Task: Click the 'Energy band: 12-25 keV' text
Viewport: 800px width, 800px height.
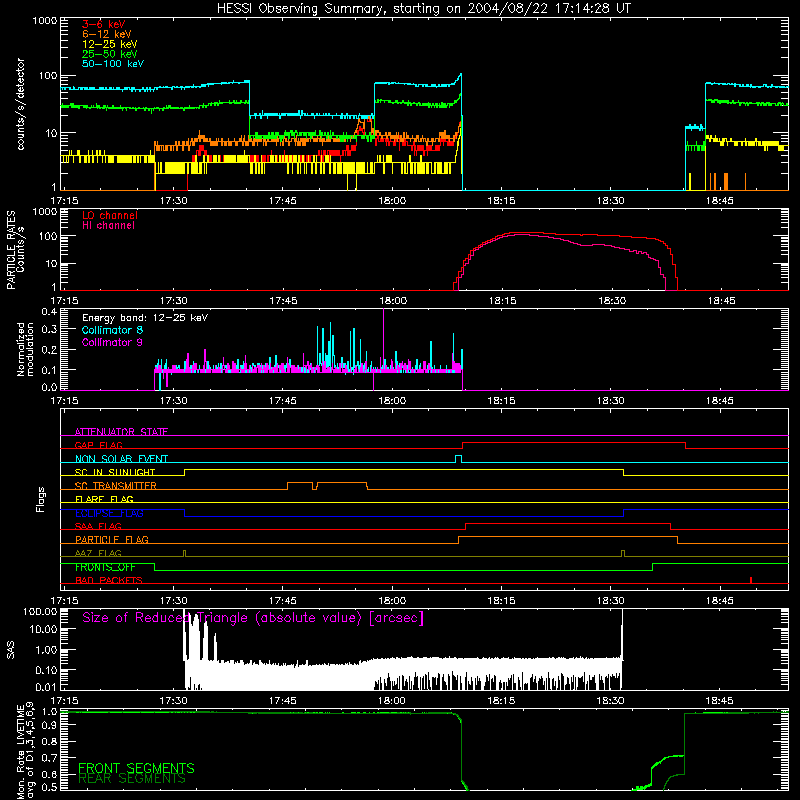Action: tap(145, 318)
